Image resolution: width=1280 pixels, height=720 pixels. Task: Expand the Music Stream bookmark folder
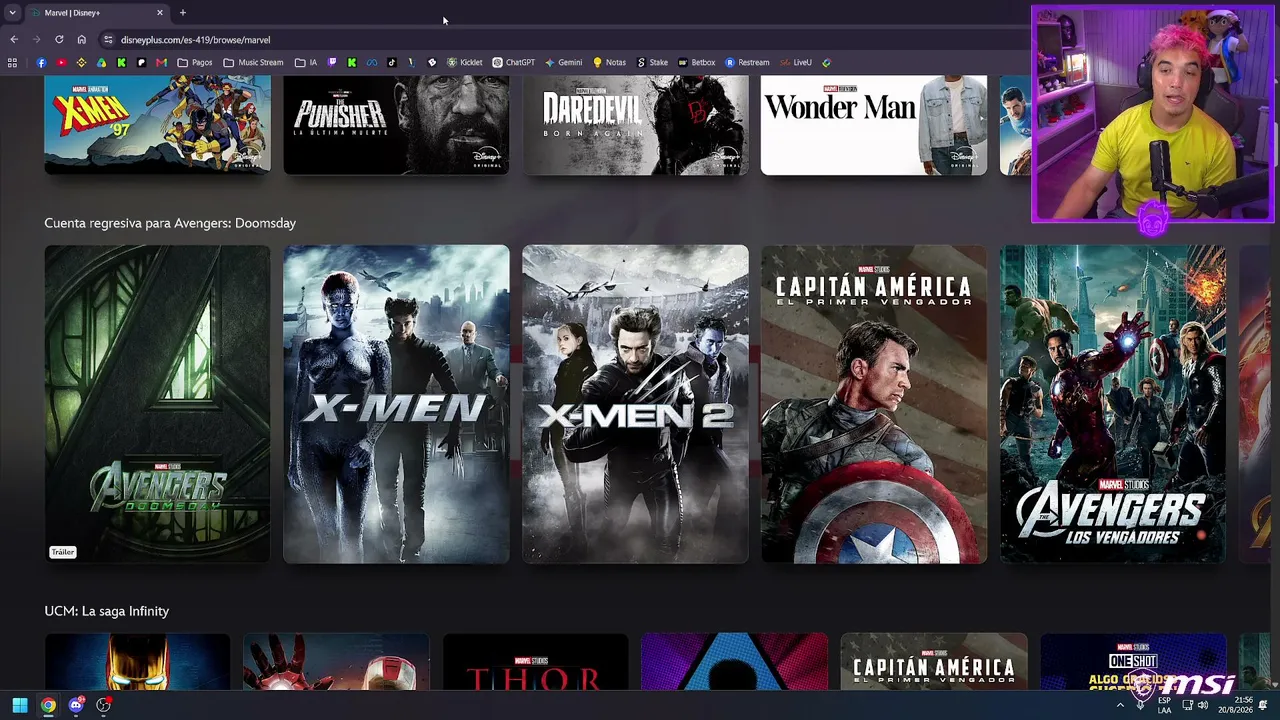[x=254, y=62]
